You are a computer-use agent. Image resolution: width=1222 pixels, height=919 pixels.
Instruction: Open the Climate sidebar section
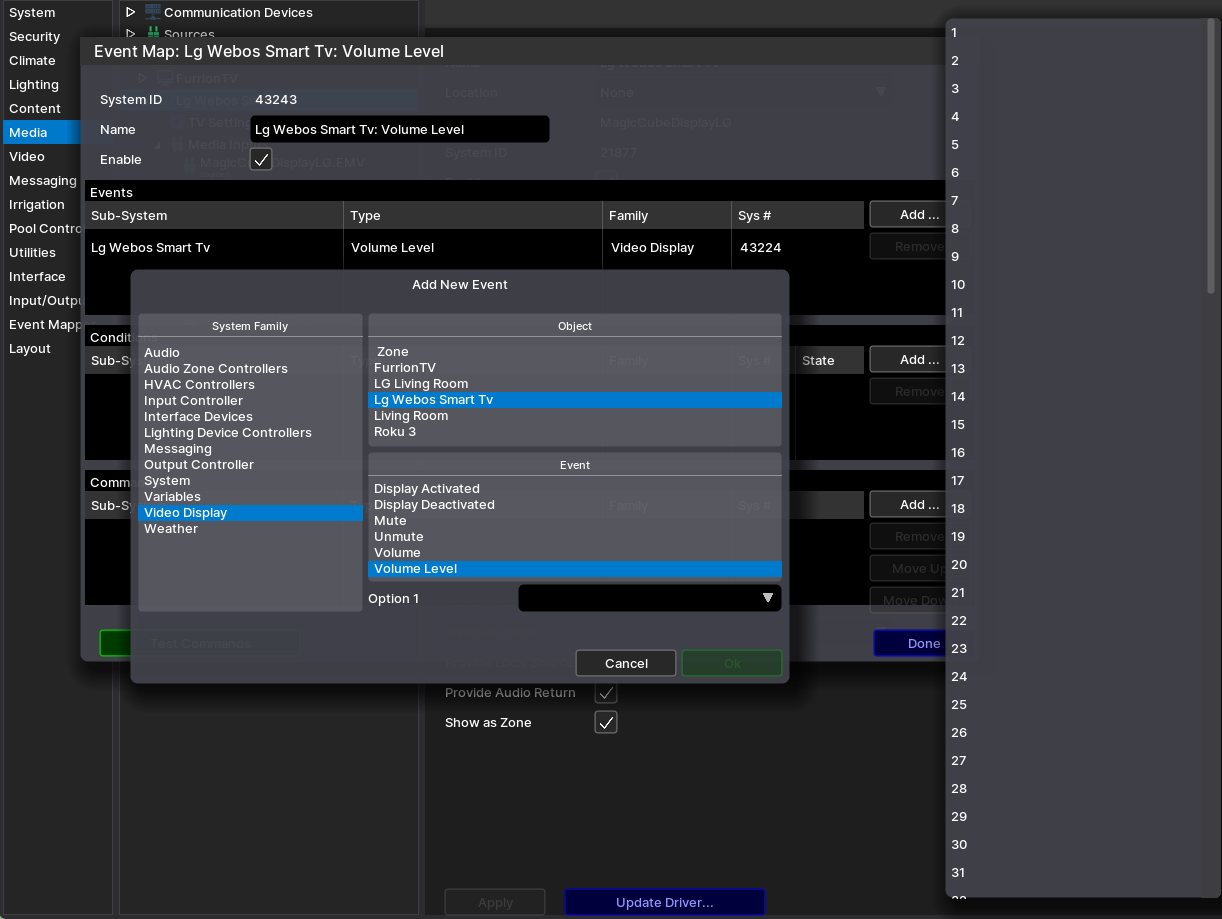[40, 60]
